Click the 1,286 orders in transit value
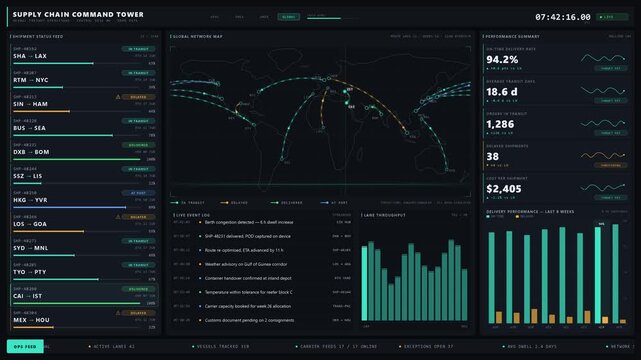This screenshot has width=641, height=360. coord(500,124)
